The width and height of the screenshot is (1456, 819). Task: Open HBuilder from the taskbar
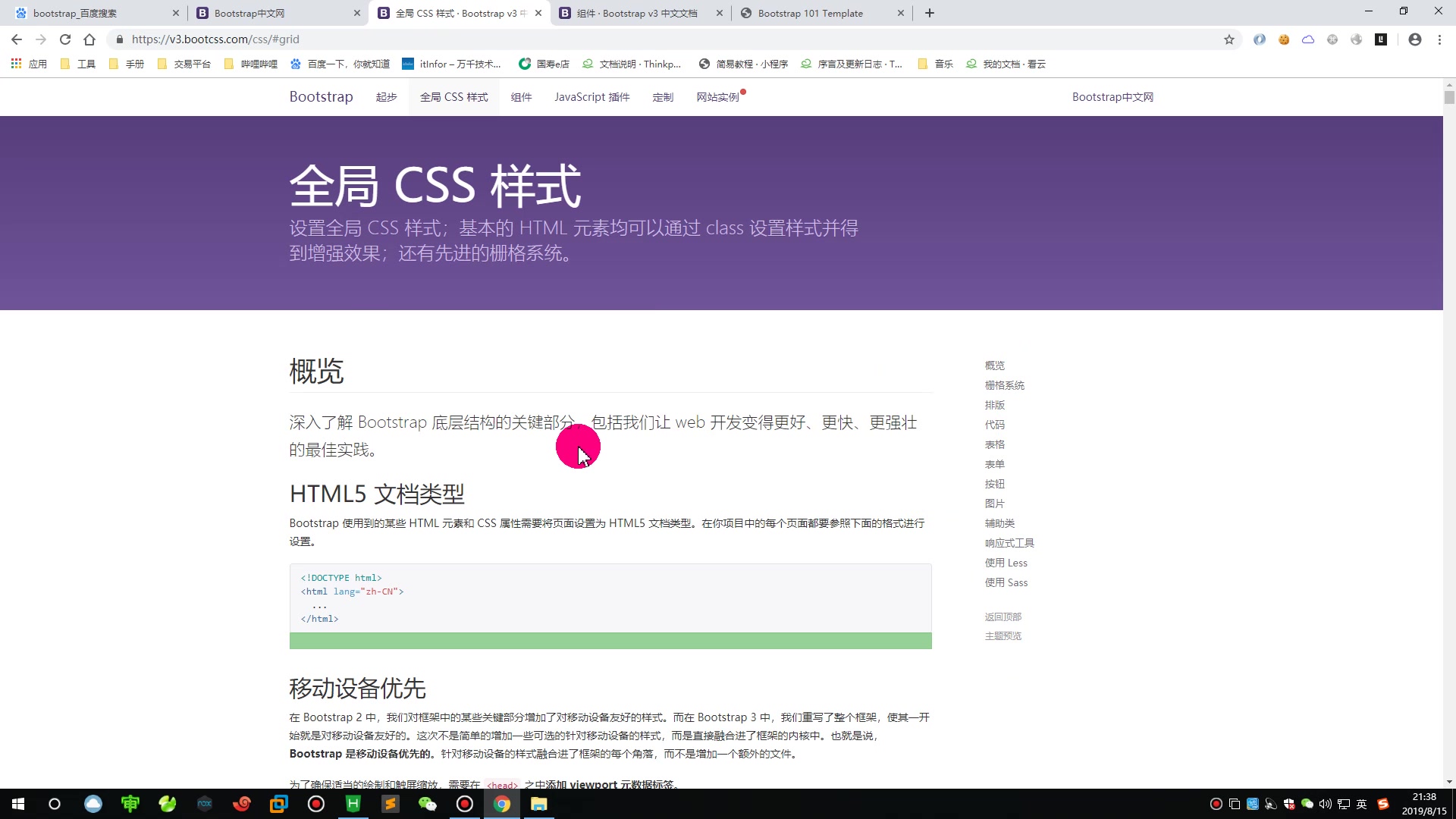pos(353,804)
